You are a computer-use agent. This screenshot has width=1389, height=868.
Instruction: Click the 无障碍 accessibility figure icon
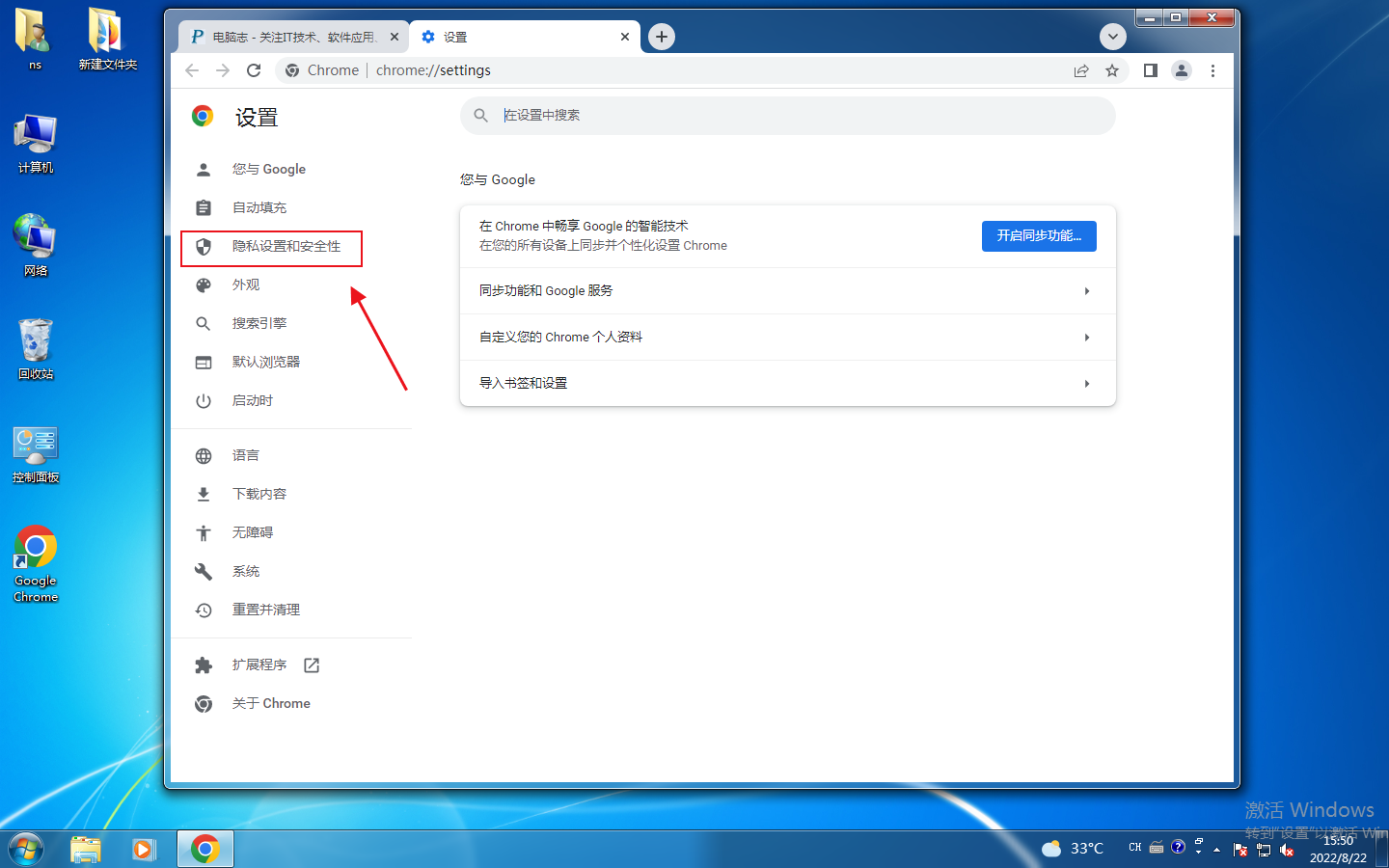point(204,533)
